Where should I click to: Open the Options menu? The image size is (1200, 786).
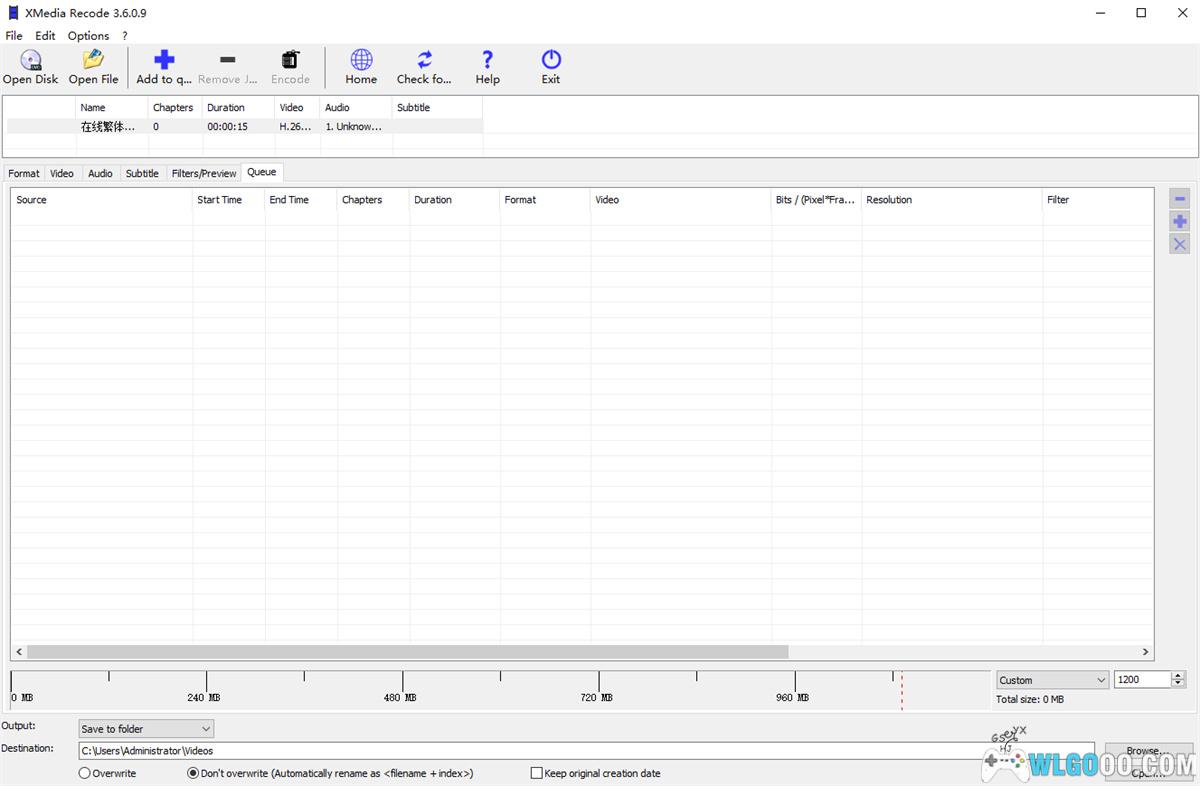[88, 36]
